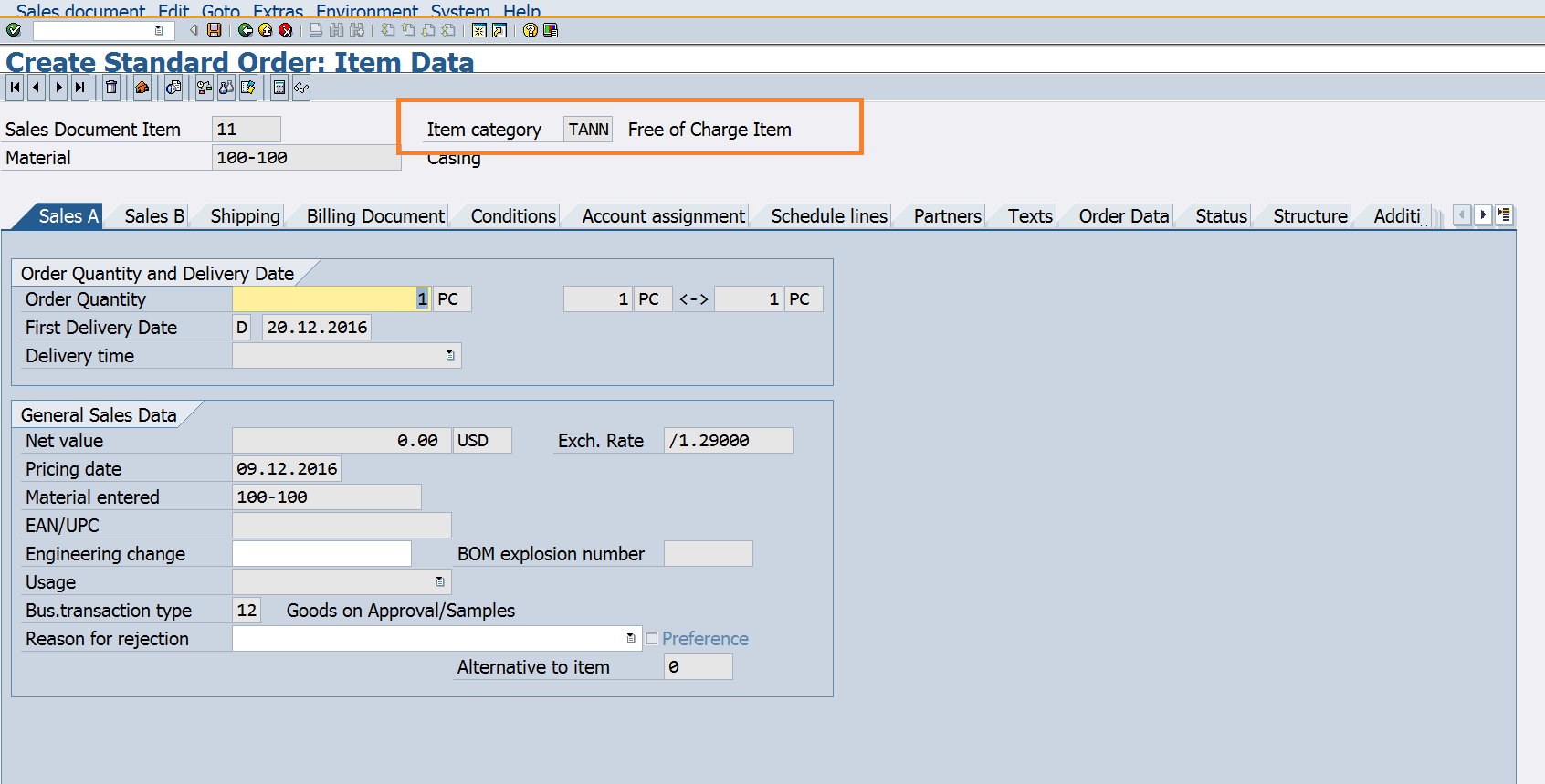Click the glasses display icon

pyautogui.click(x=301, y=88)
